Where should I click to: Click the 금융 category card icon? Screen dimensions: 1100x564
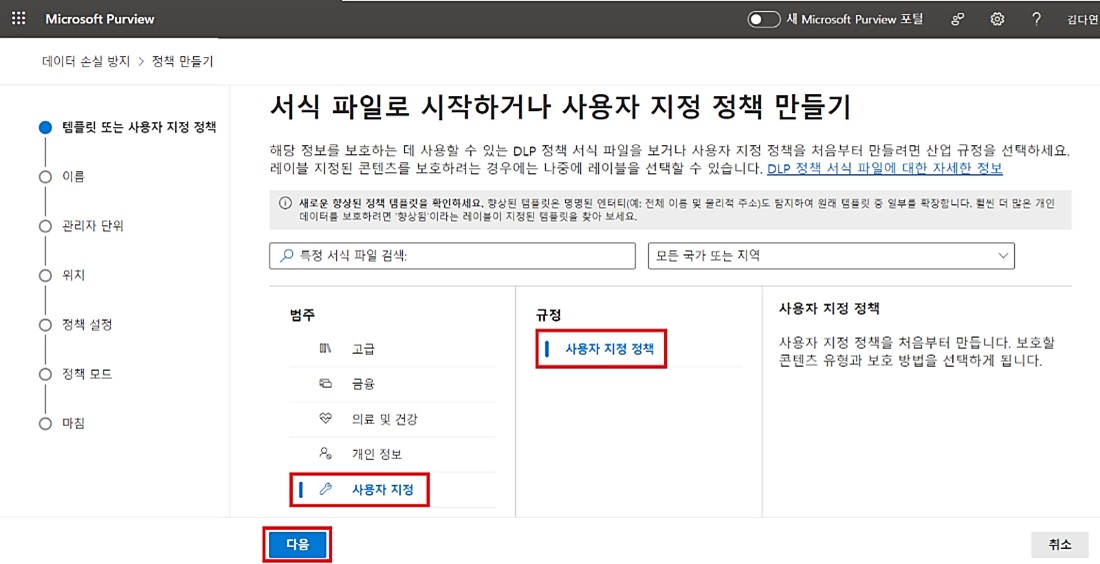325,383
